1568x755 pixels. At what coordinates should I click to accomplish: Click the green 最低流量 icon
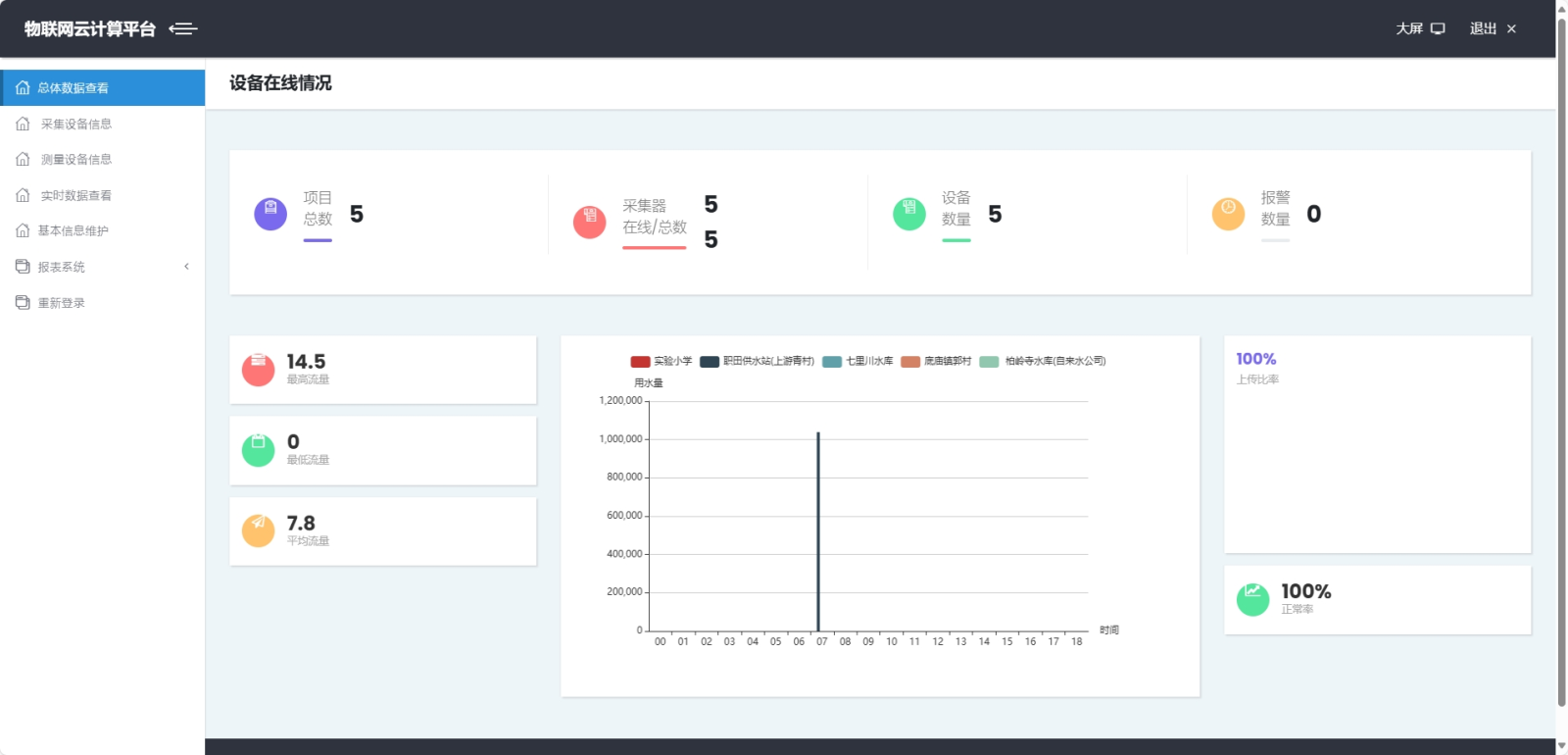258,450
